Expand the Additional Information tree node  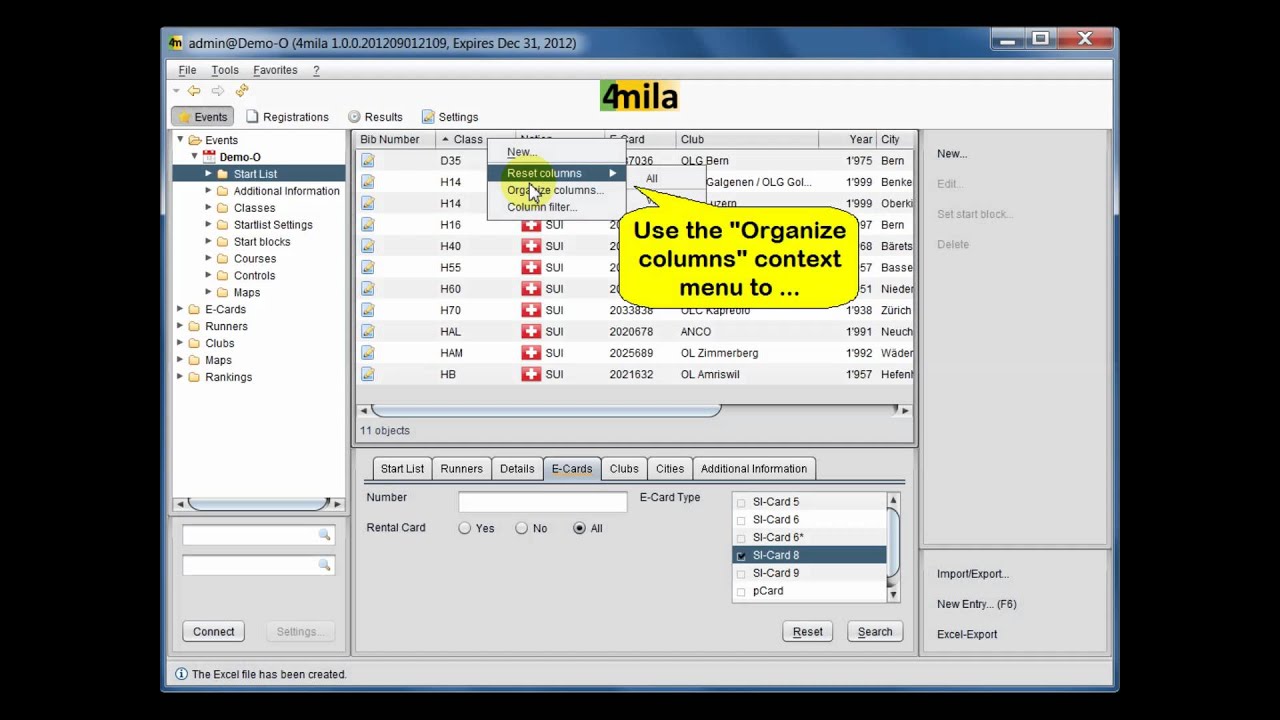point(209,191)
